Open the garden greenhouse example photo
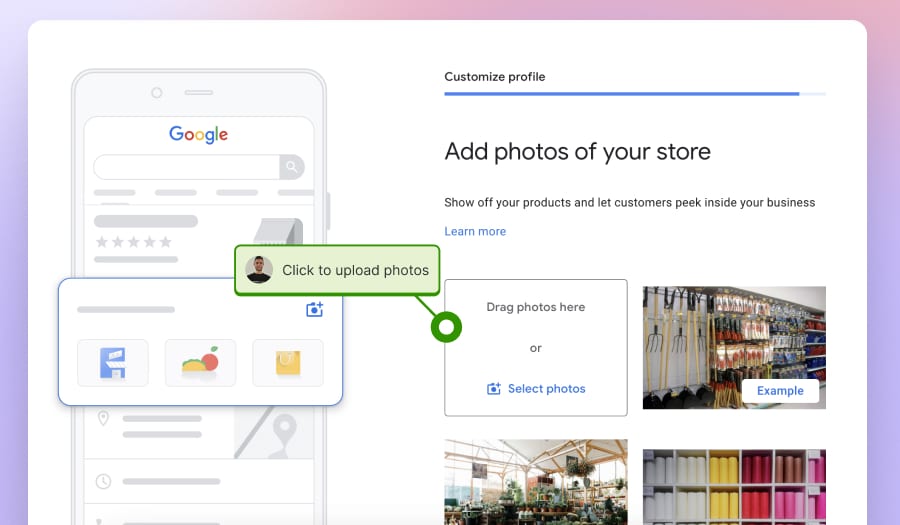This screenshot has height=525, width=900. click(x=536, y=482)
